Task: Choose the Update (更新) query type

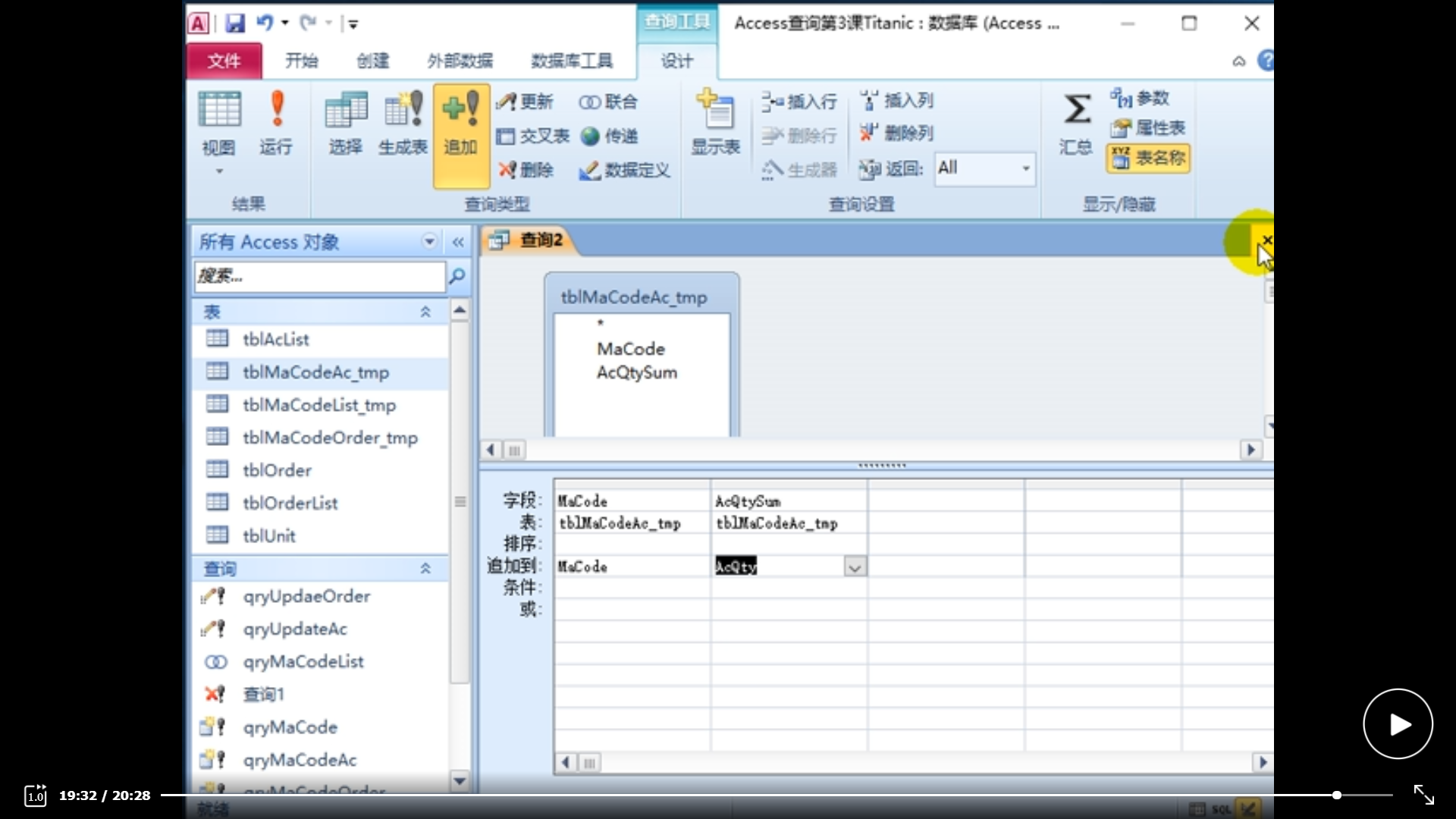Action: [x=525, y=102]
